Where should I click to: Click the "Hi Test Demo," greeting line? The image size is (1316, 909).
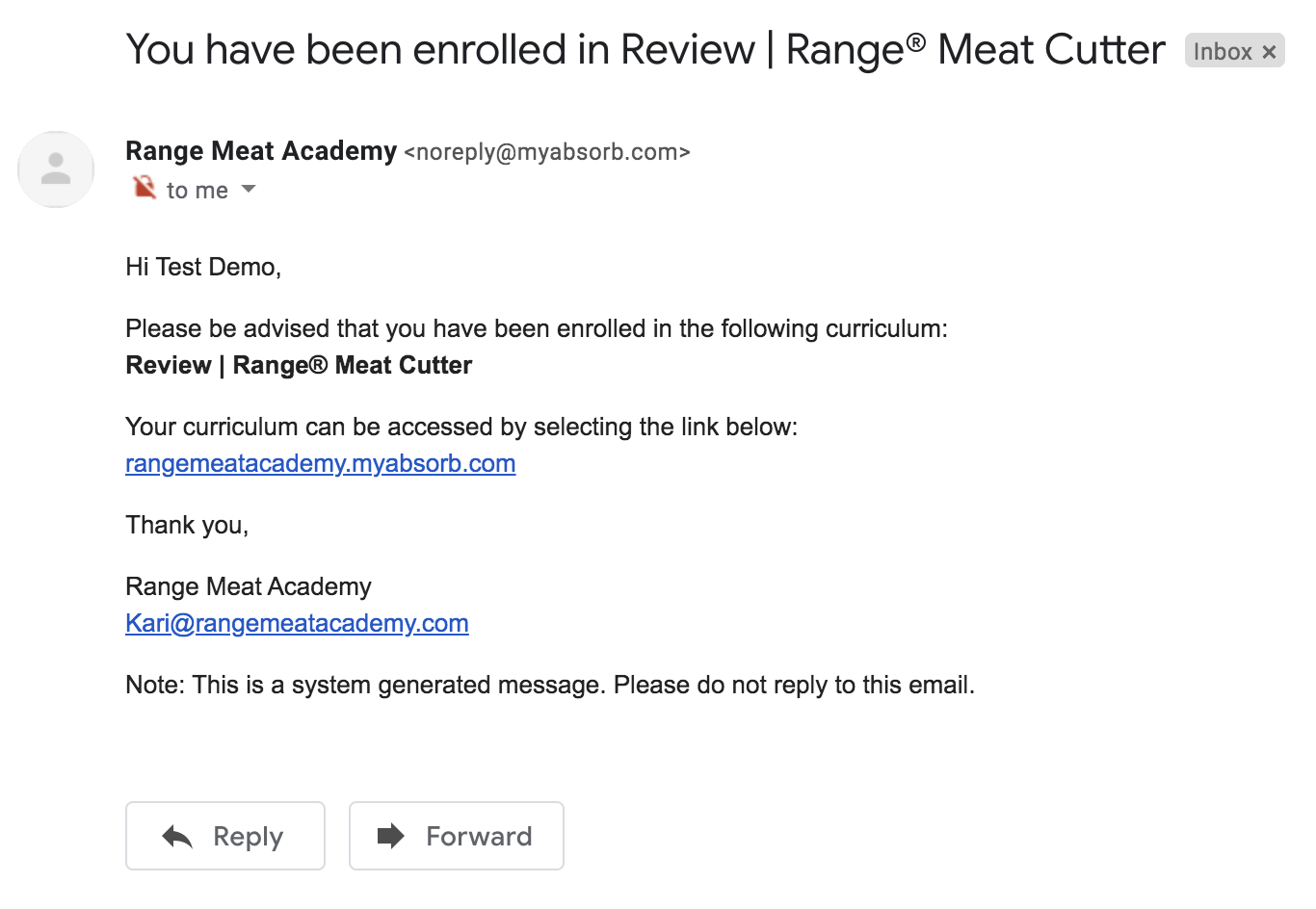click(203, 267)
